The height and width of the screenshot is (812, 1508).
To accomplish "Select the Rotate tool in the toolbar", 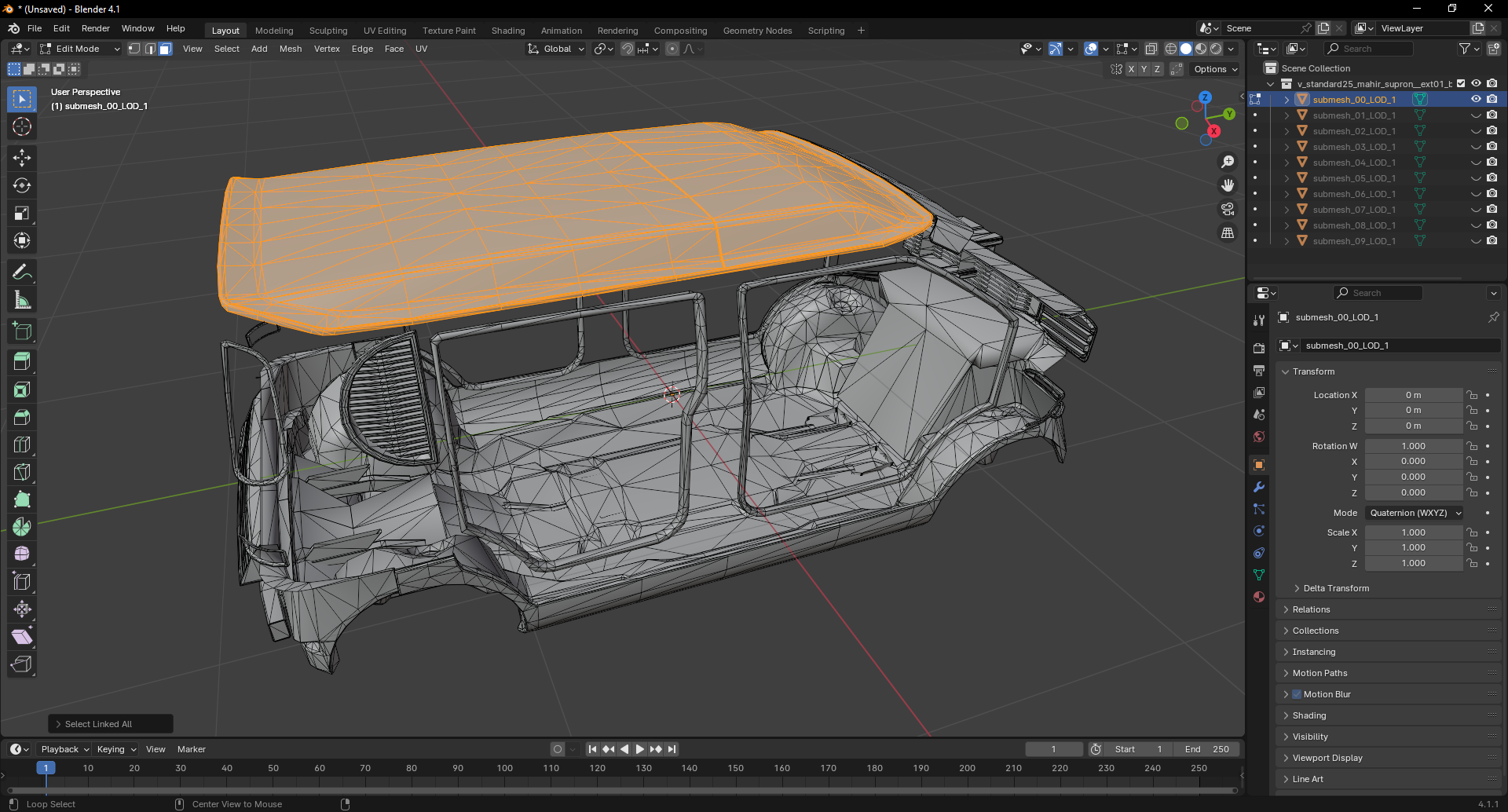I will (22, 185).
